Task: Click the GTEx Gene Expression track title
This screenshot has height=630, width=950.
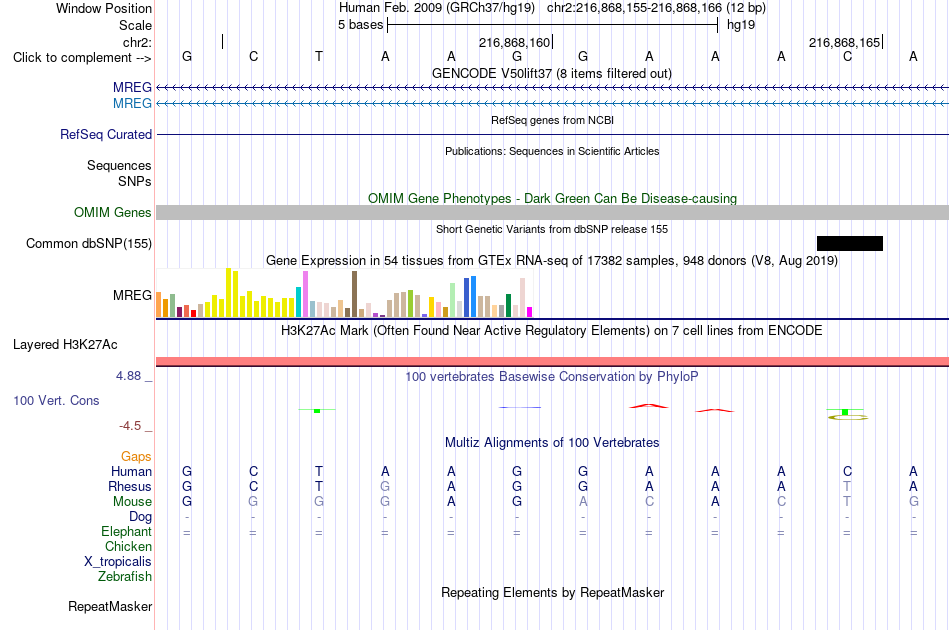Action: click(552, 261)
